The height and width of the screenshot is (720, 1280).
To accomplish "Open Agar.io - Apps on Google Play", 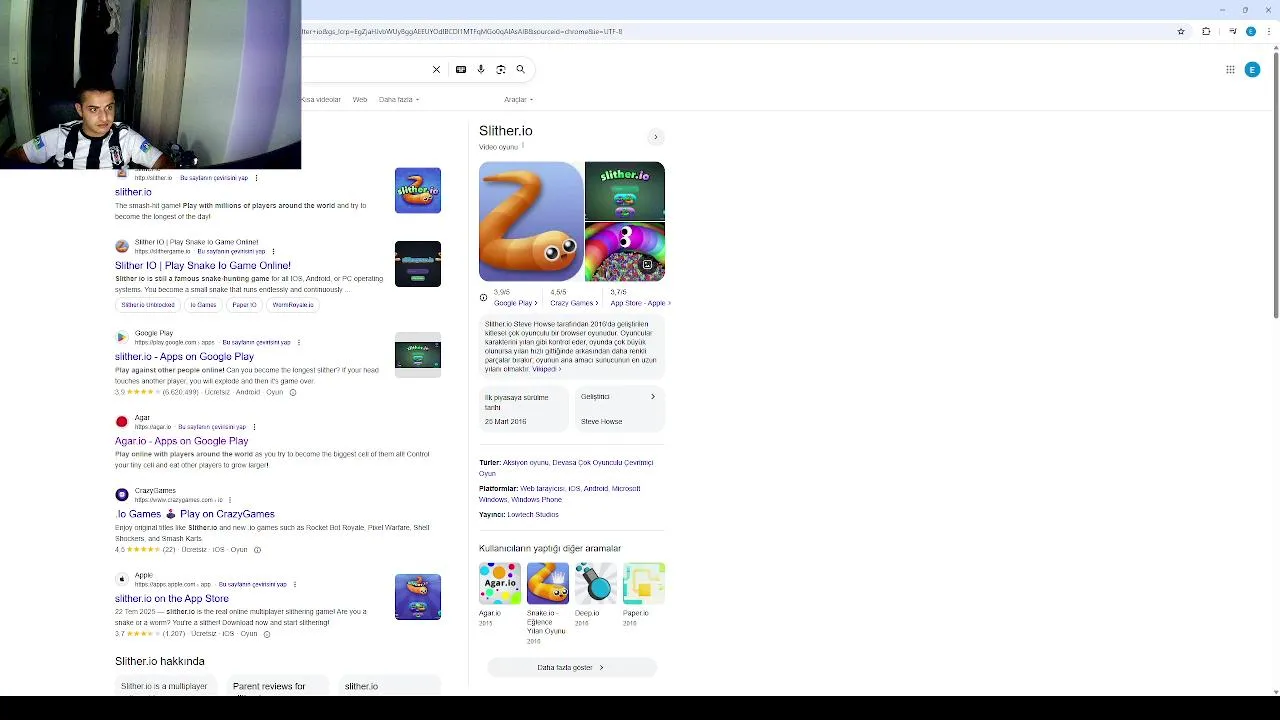I will (181, 441).
